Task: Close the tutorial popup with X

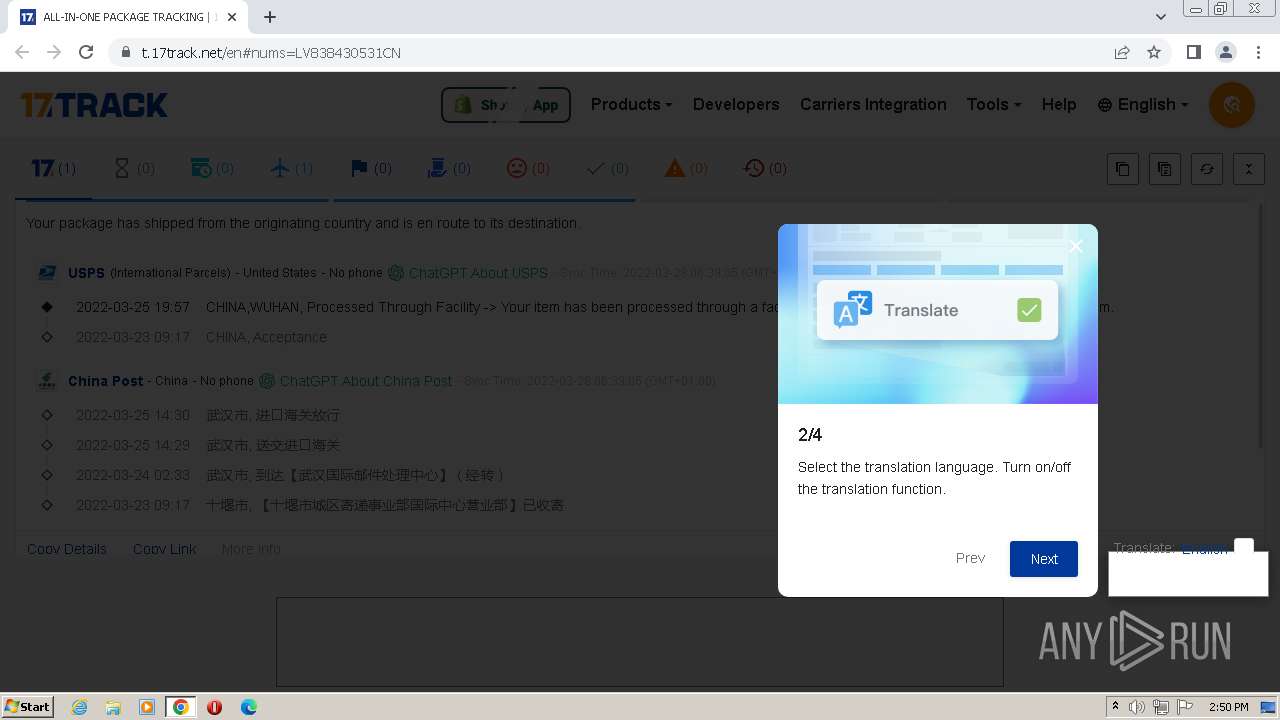Action: tap(1076, 246)
